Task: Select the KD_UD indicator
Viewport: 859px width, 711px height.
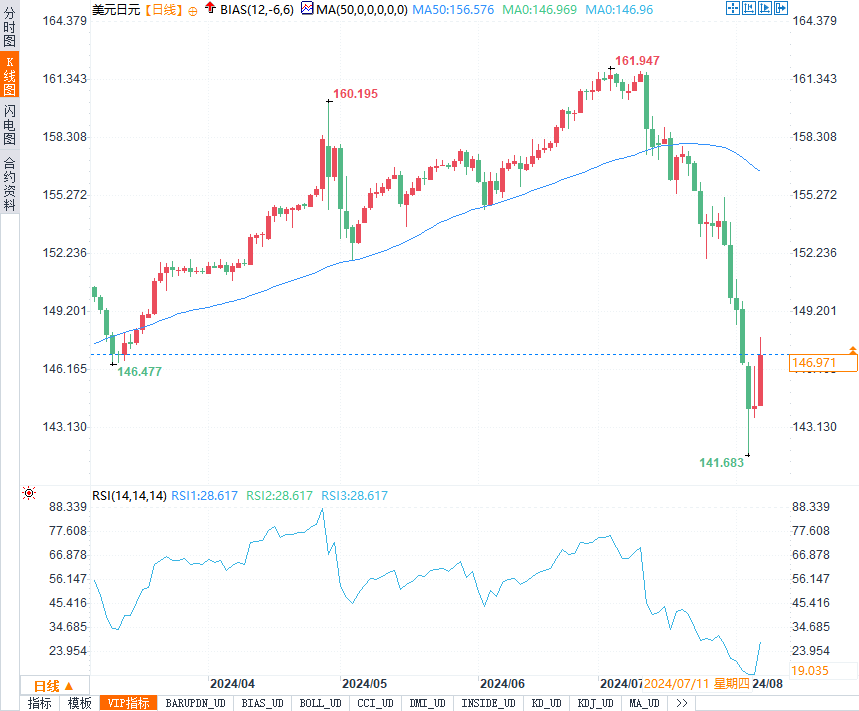Action: point(546,703)
